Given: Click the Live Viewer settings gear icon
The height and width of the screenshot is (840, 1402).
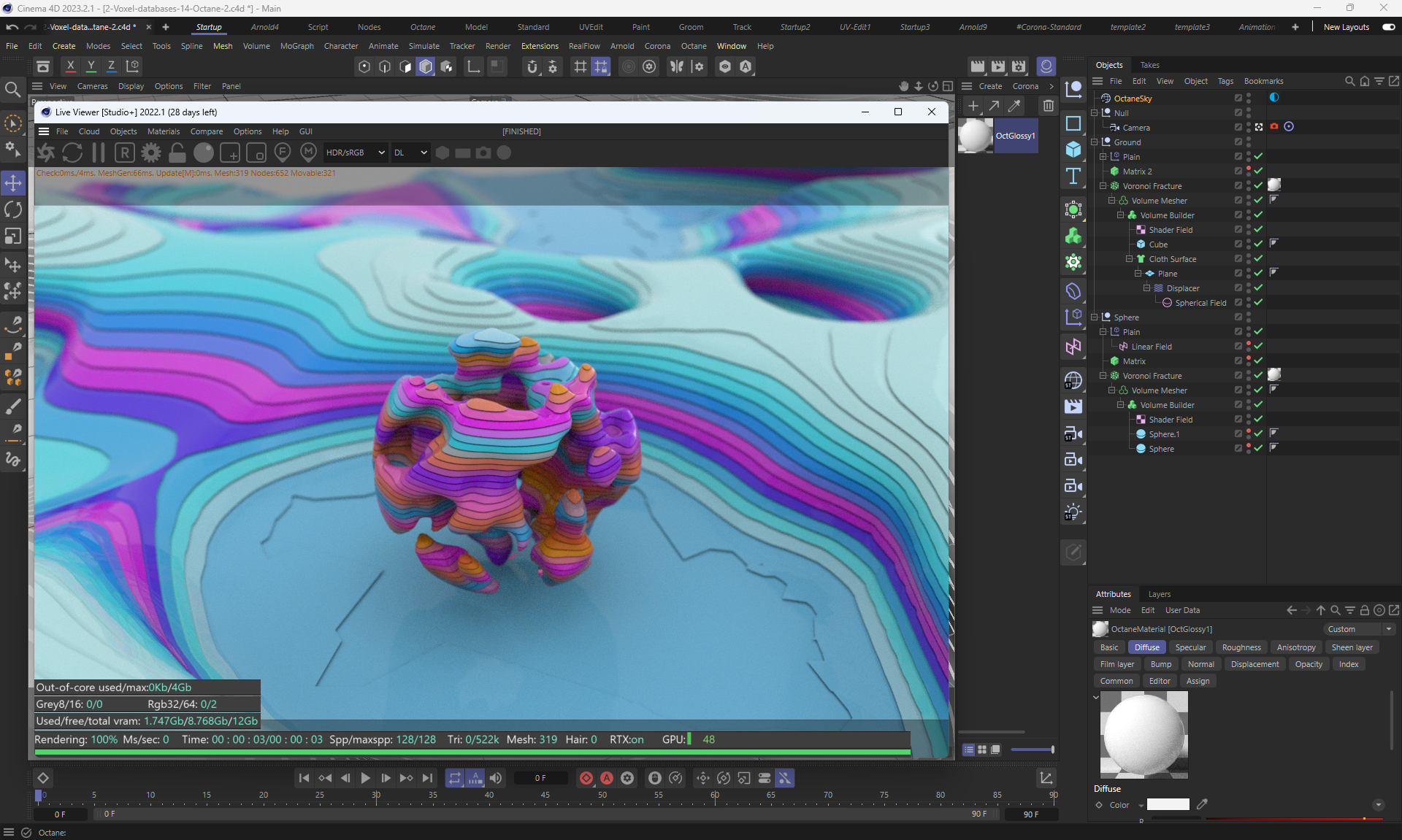Looking at the screenshot, I should click(x=151, y=153).
